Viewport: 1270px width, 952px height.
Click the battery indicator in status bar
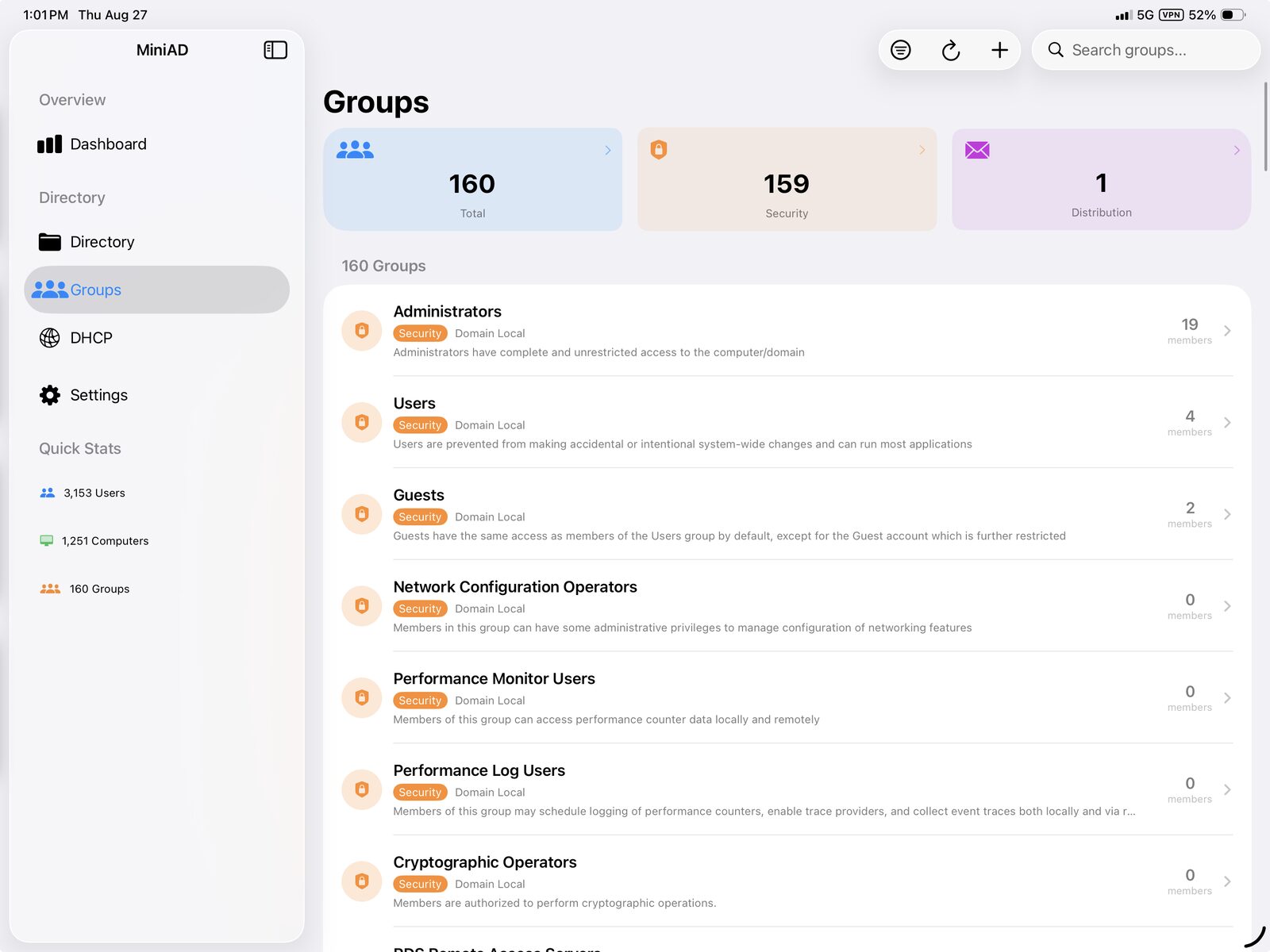[x=1233, y=15]
